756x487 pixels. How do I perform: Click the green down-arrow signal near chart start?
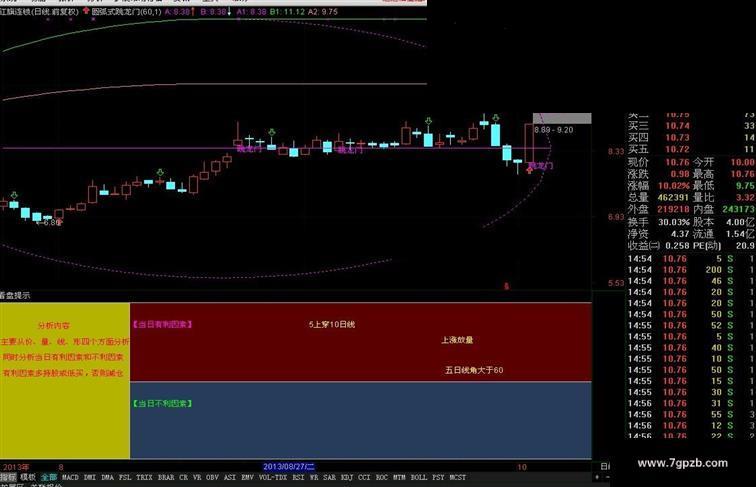click(x=14, y=195)
